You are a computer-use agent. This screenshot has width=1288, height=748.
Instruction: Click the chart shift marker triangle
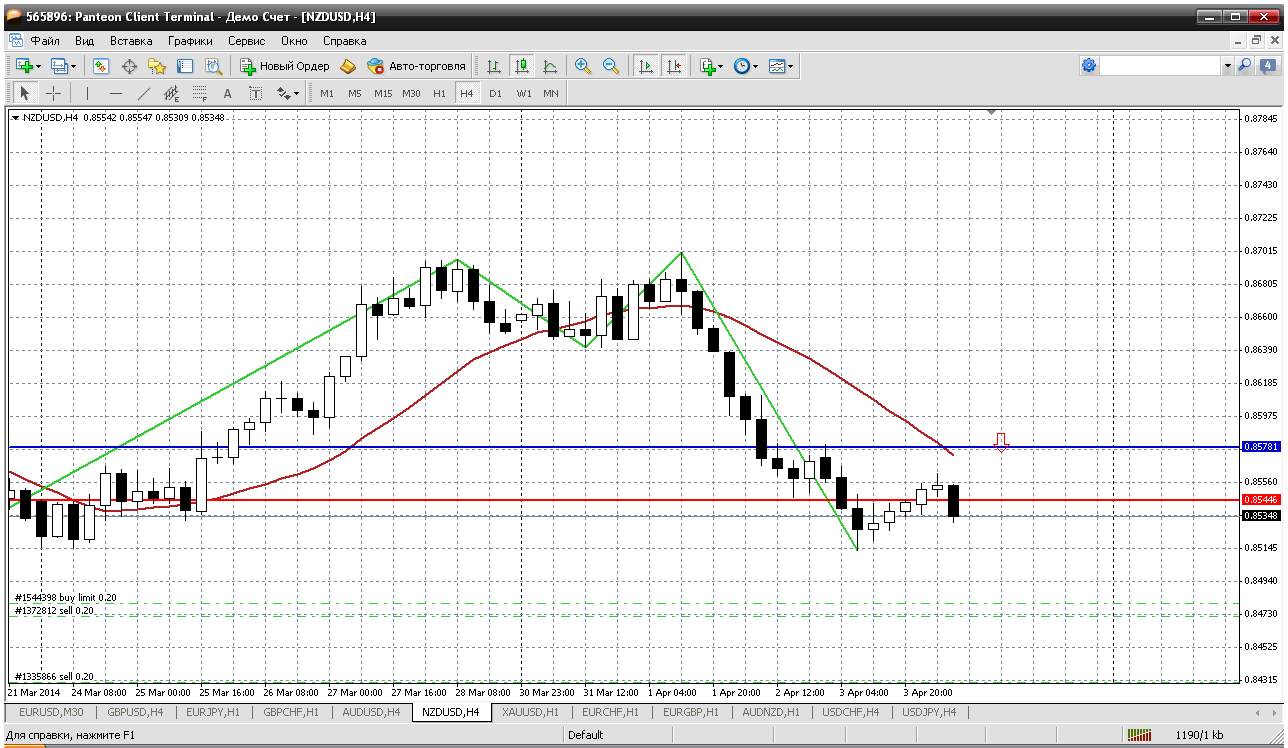click(x=992, y=113)
